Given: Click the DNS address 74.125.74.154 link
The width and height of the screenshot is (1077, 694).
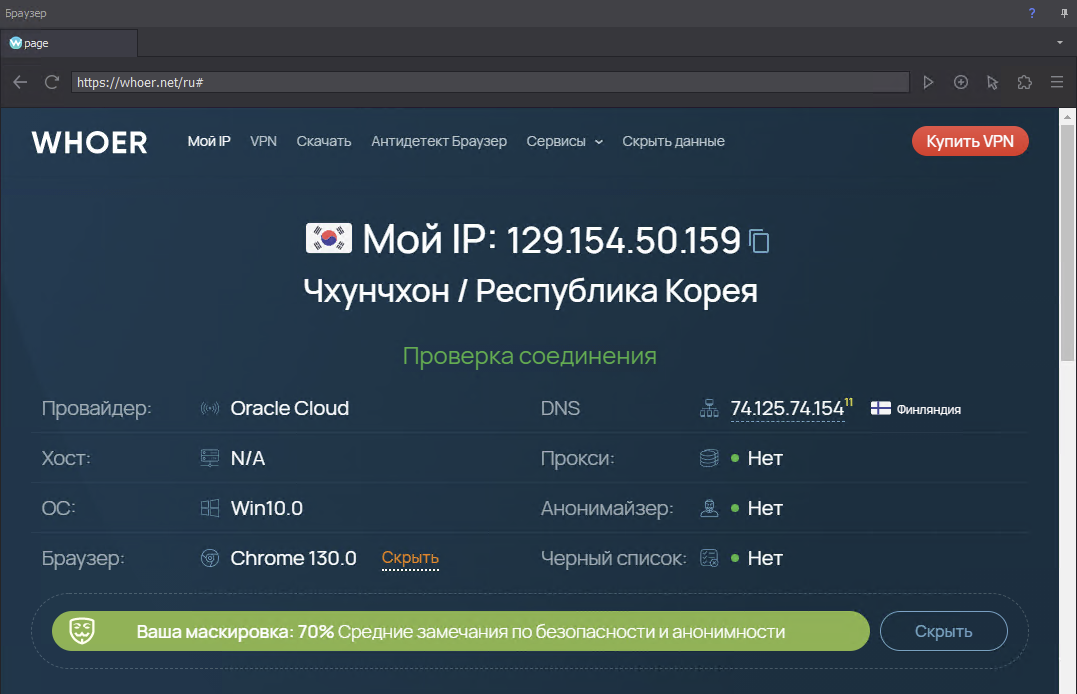Looking at the screenshot, I should (787, 409).
